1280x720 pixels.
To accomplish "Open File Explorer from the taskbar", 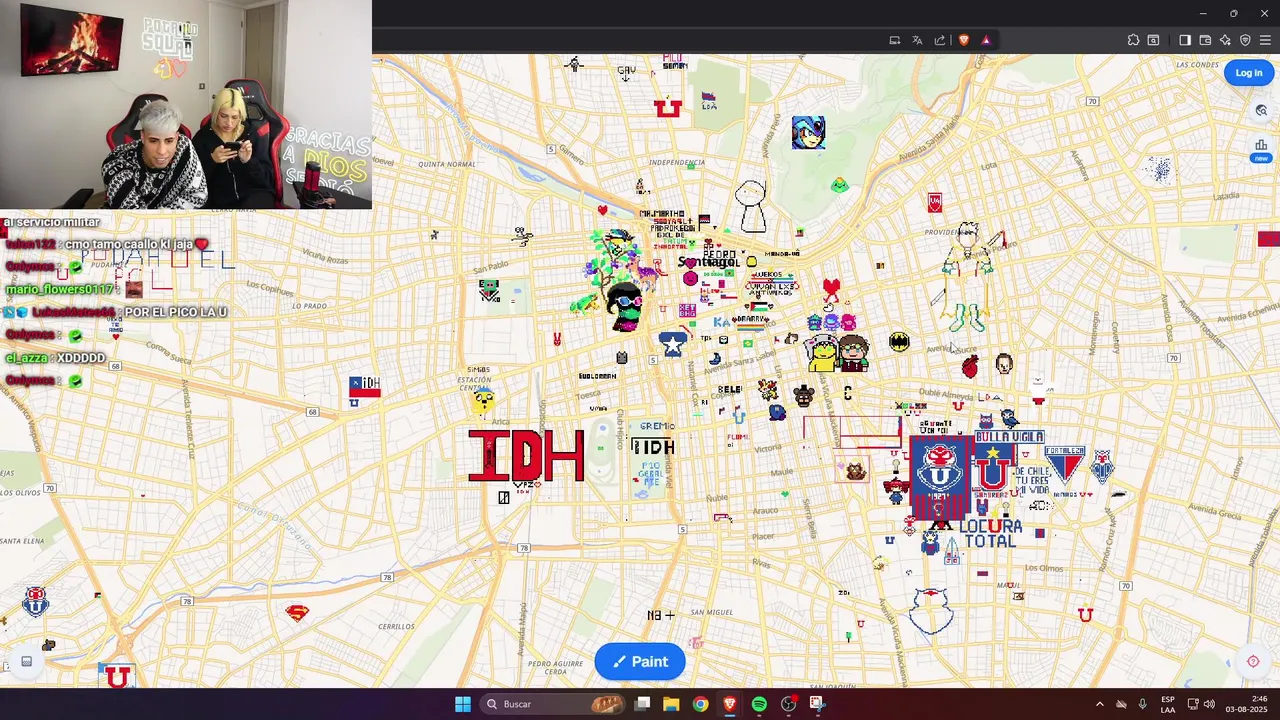I will click(x=671, y=704).
